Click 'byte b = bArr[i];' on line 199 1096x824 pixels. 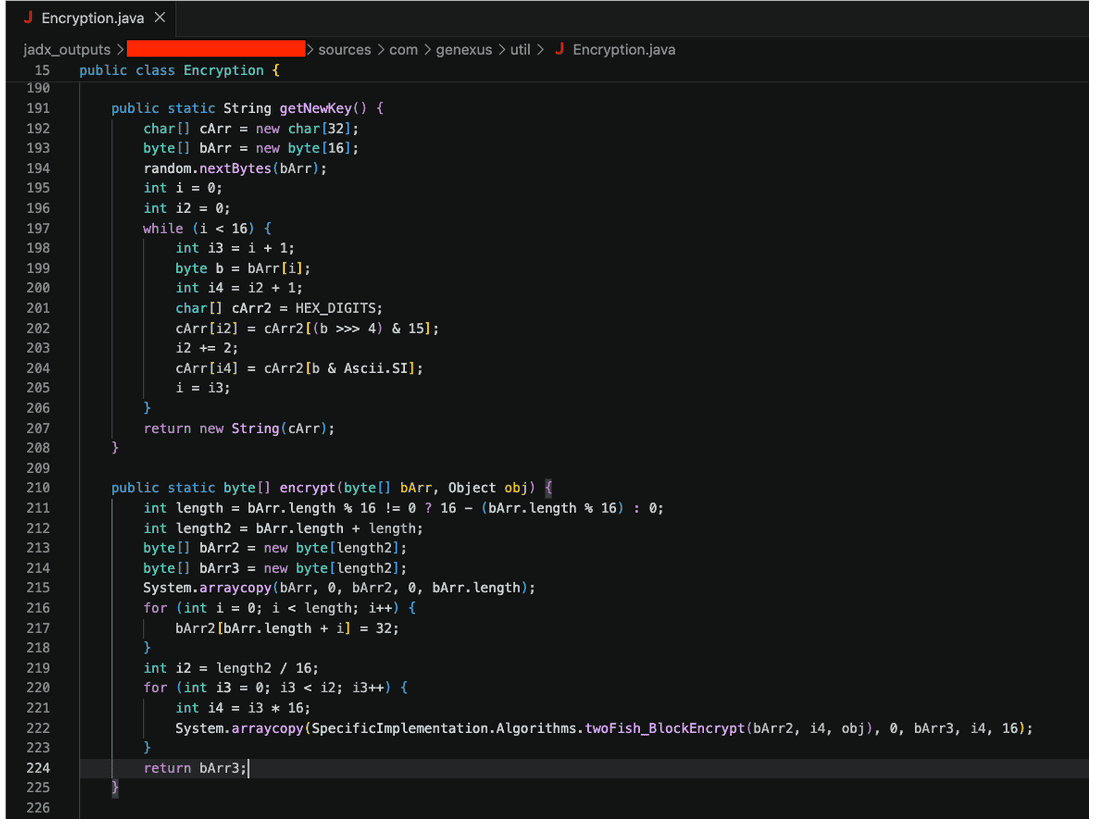click(x=243, y=268)
